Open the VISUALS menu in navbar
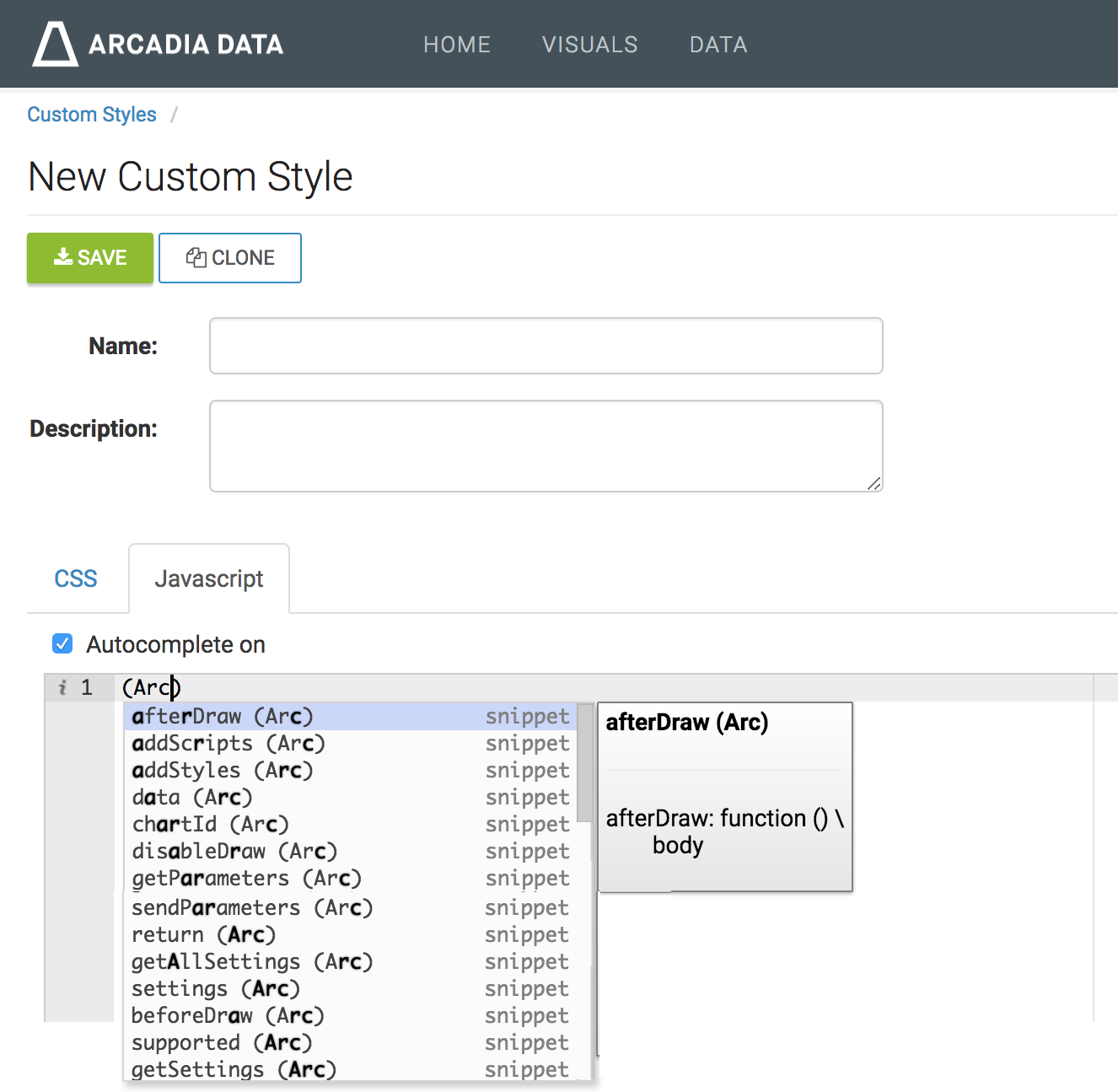 click(589, 45)
